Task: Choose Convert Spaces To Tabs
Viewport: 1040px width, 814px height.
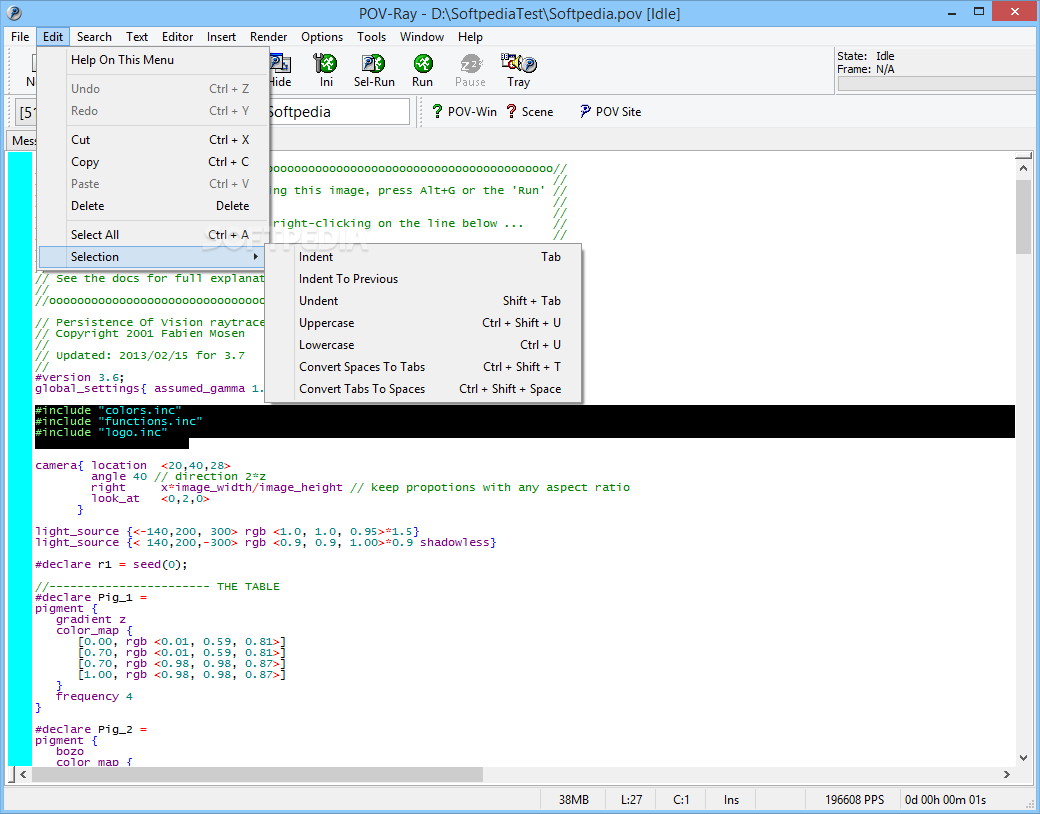Action: (x=423, y=367)
